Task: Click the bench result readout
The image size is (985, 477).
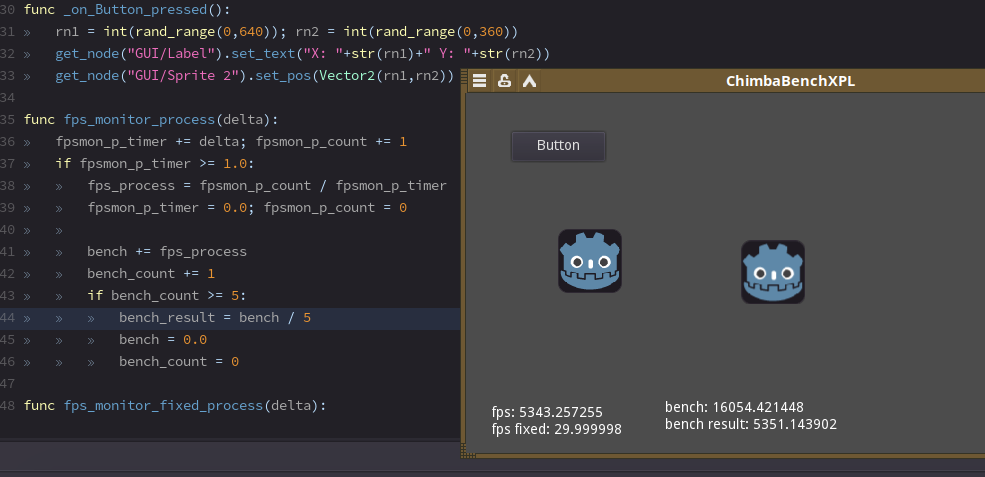Action: 750,424
